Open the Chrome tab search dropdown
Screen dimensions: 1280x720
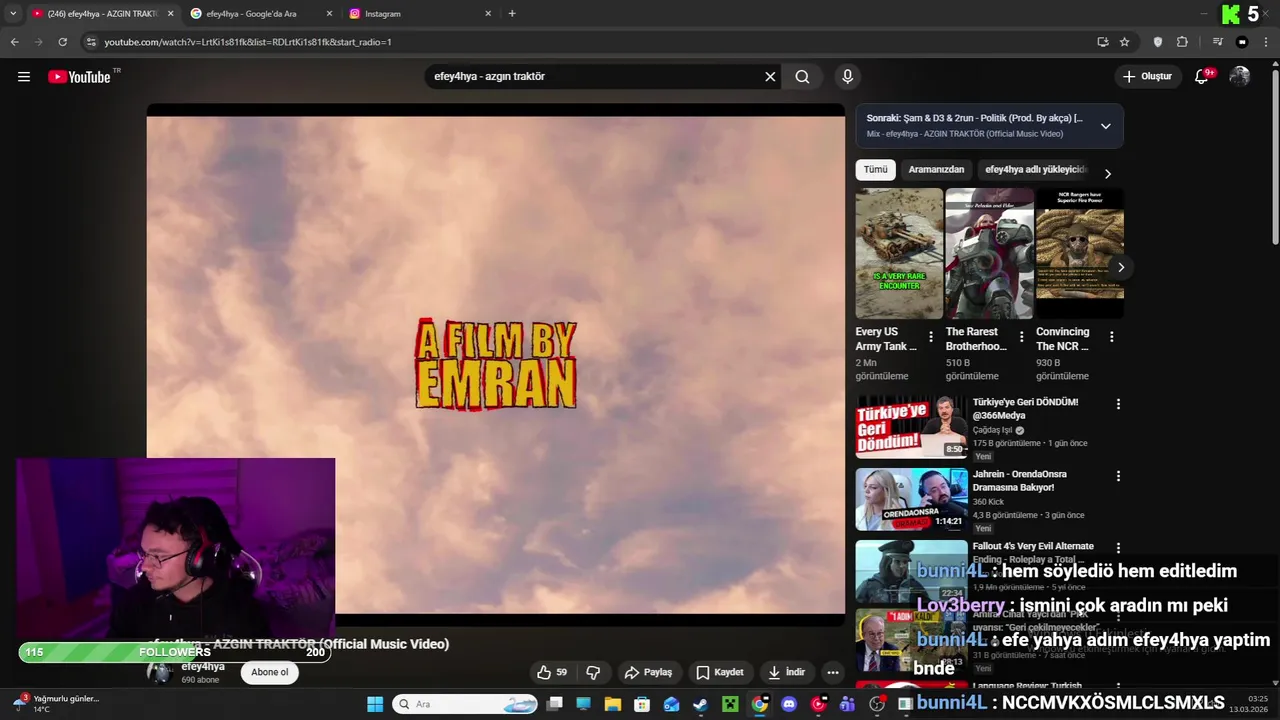(x=13, y=14)
